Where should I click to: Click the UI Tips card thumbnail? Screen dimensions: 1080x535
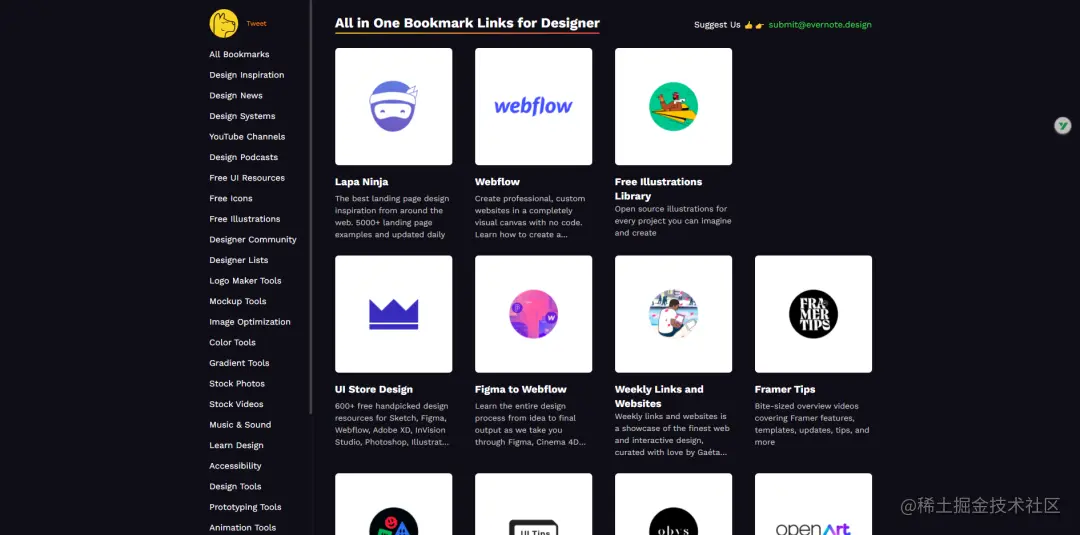click(533, 504)
